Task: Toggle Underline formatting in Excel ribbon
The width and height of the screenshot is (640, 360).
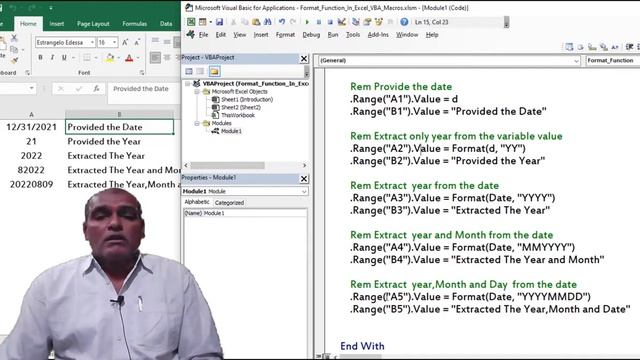Action: click(64, 58)
